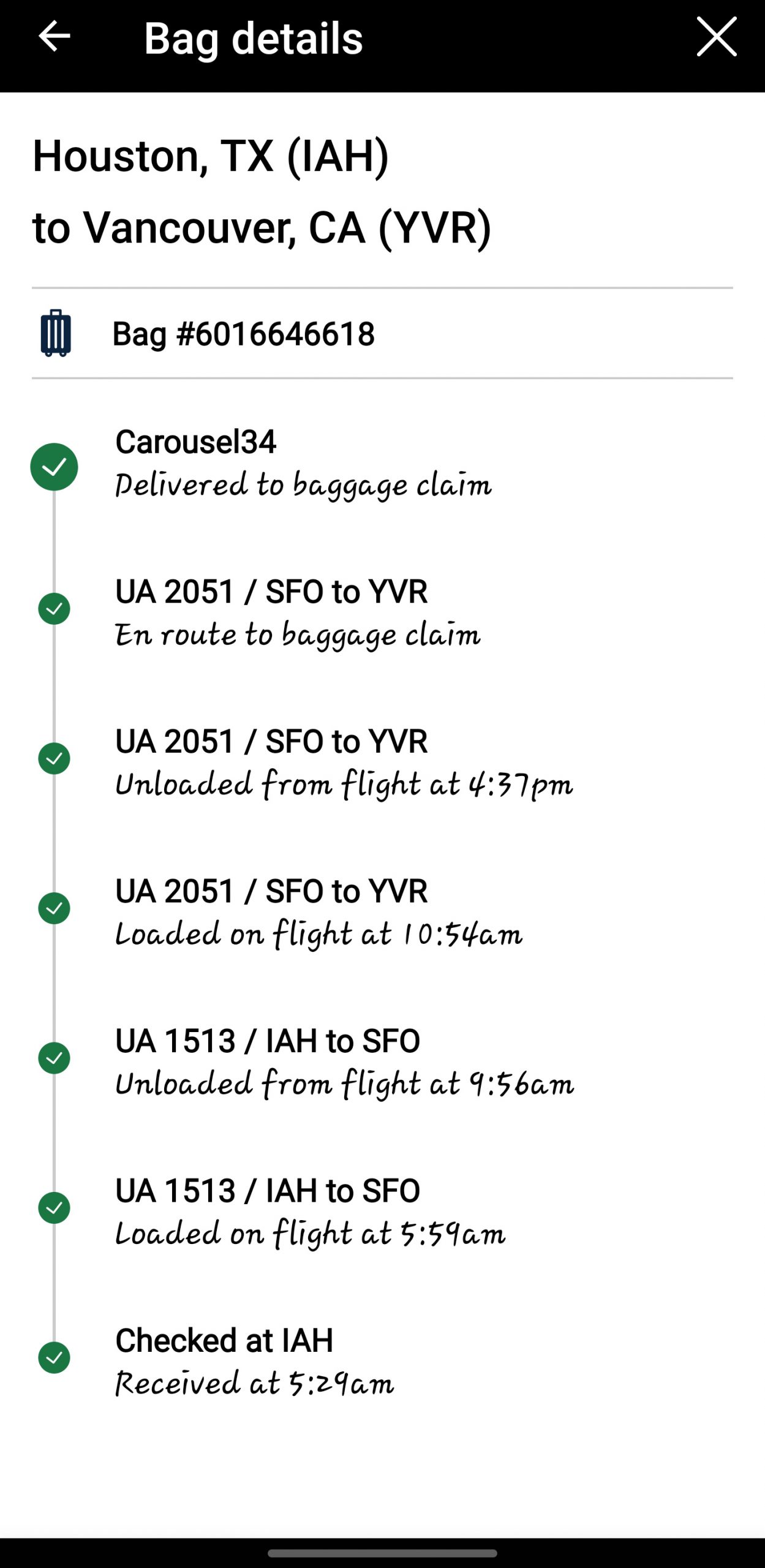
Task: Tap Unloaded from flight at 4:37pm
Action: tap(344, 785)
